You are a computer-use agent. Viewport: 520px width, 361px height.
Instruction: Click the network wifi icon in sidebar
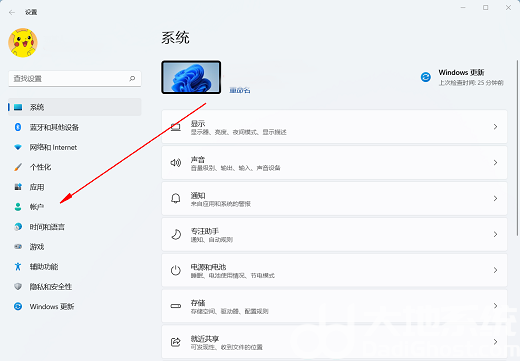[18, 147]
